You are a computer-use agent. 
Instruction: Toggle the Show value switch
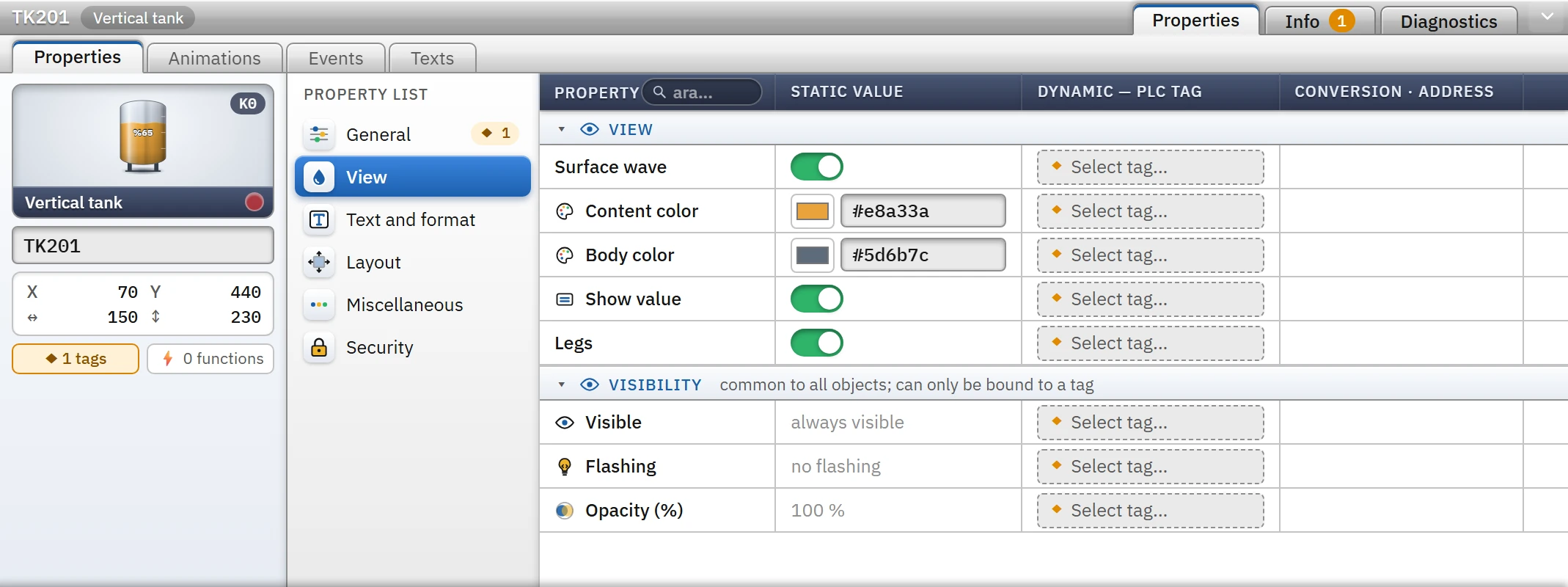click(816, 299)
